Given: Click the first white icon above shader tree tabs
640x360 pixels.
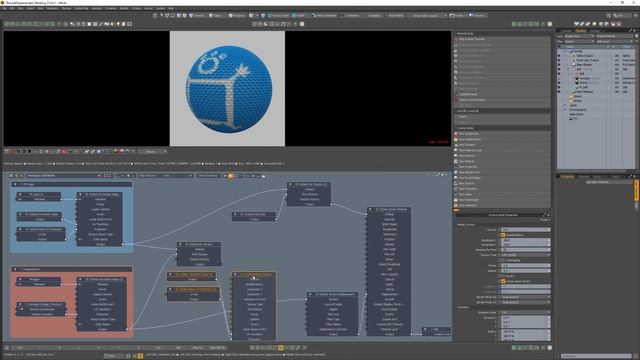Looking at the screenshot, I should 576,24.
